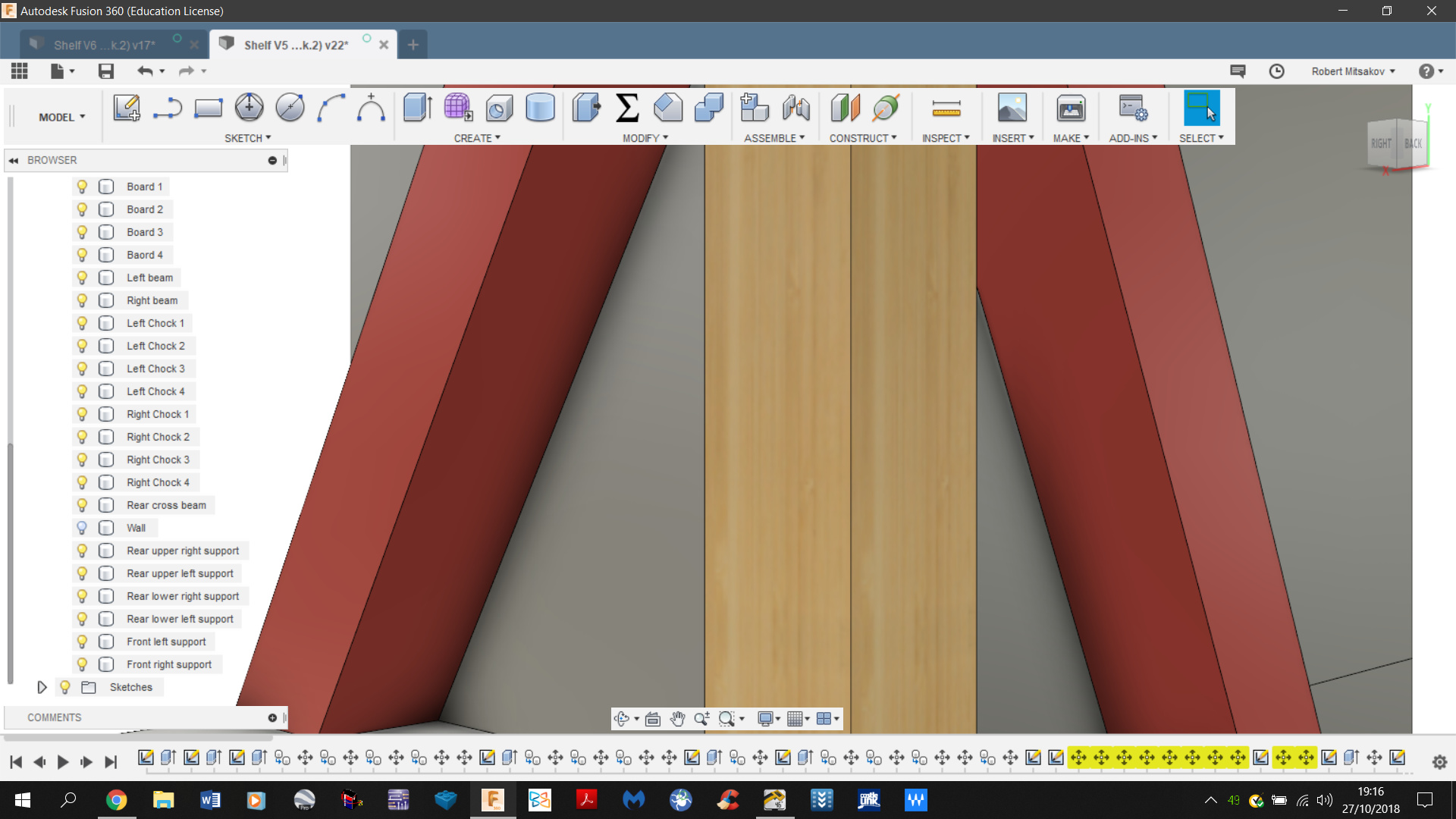Select the Fillet tool icon
The width and height of the screenshot is (1456, 819).
click(668, 108)
